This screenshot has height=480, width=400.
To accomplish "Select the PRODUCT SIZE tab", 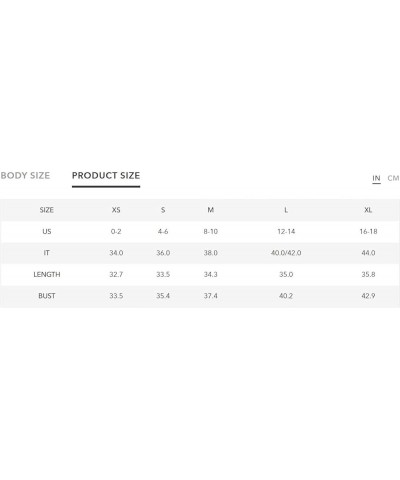I will pos(106,175).
